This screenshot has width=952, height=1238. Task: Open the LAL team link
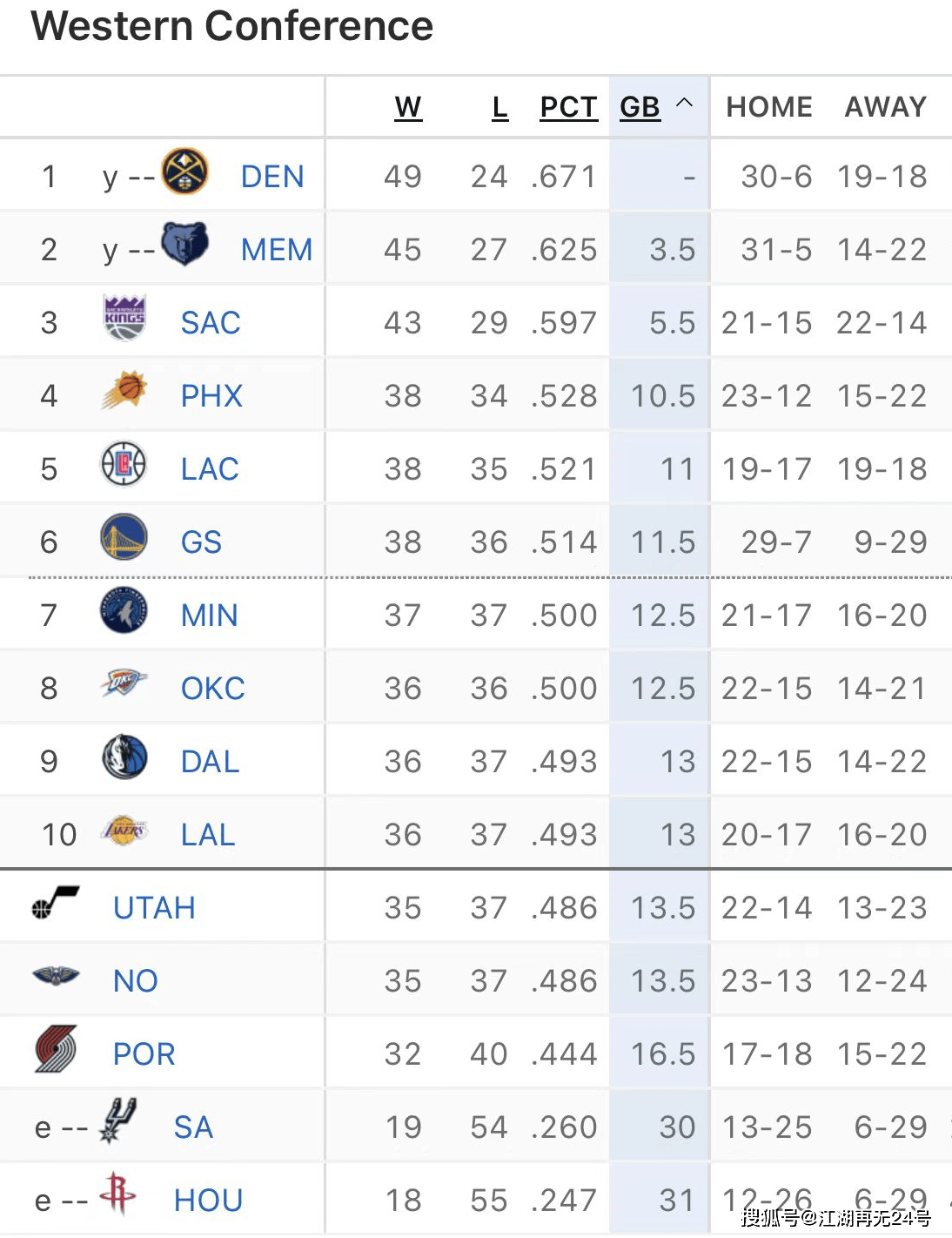208,835
